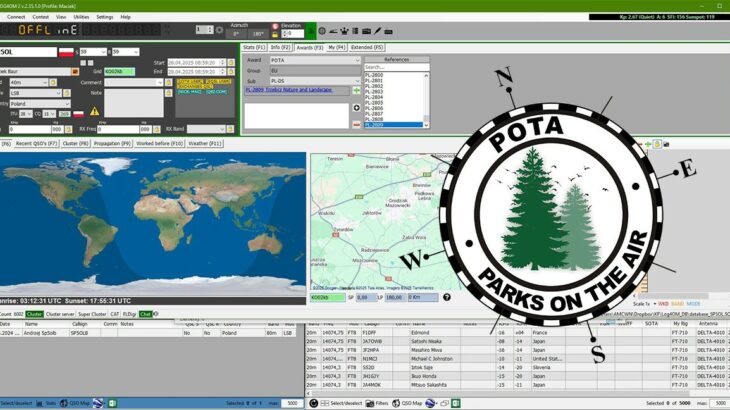Click the green Grid locator field
Image resolution: width=730 pixels, height=410 pixels.
[x=119, y=72]
